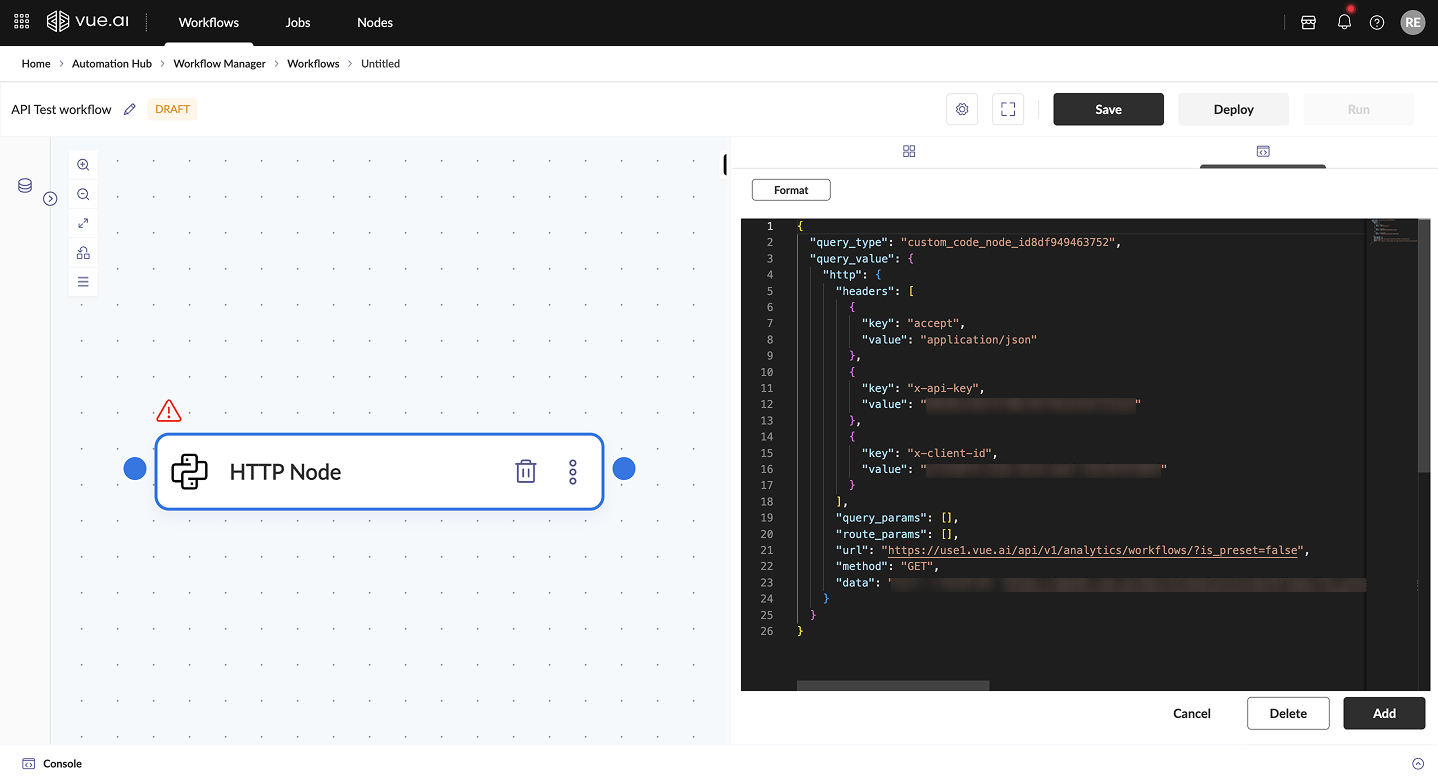Switch to the form view grid tab
Screen dimensions: 1438x777
point(909,151)
